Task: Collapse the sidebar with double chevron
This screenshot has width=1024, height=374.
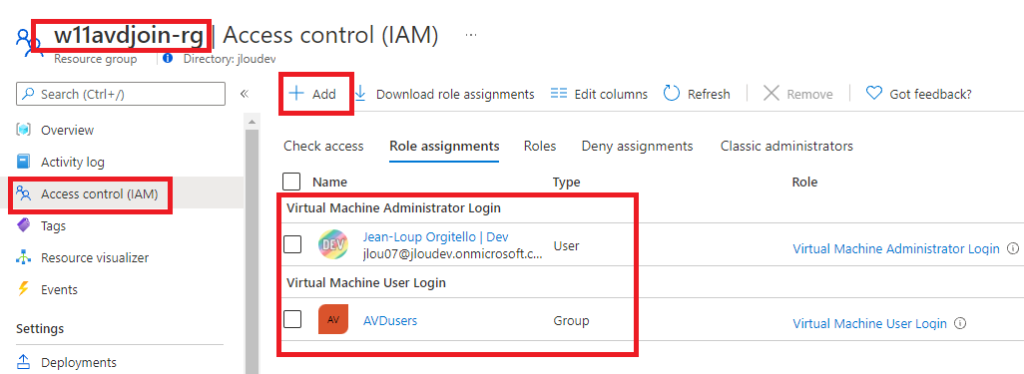Action: (x=244, y=94)
